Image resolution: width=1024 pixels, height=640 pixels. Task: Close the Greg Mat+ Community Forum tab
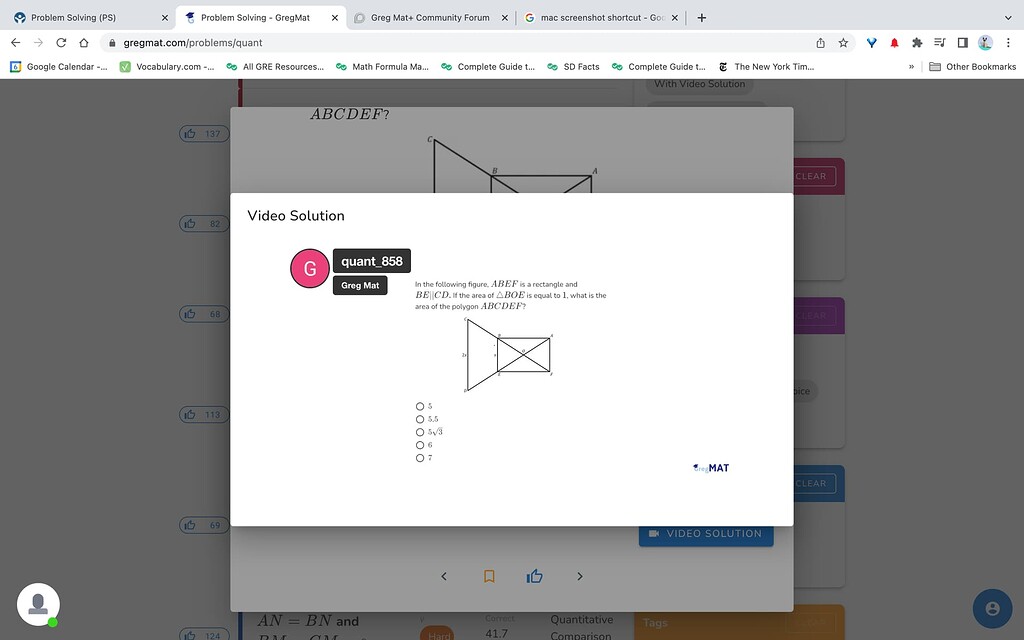504,18
